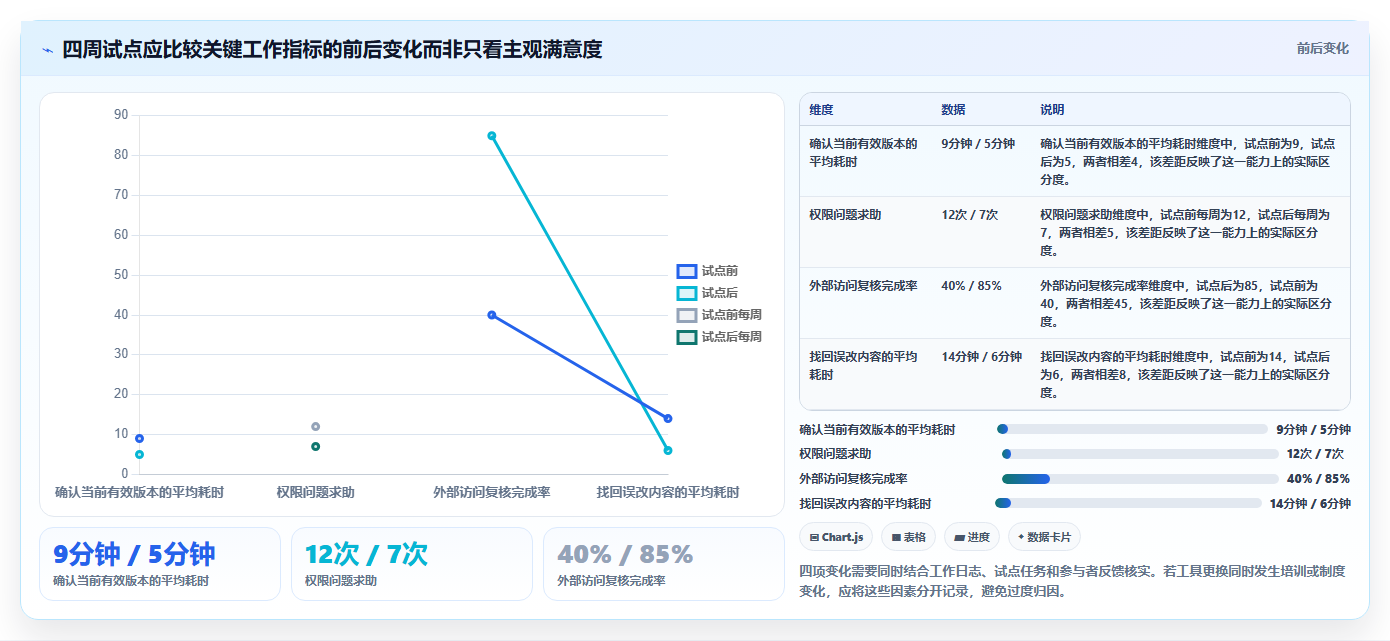
Task: Click the Chart.js chip
Action: [836, 537]
